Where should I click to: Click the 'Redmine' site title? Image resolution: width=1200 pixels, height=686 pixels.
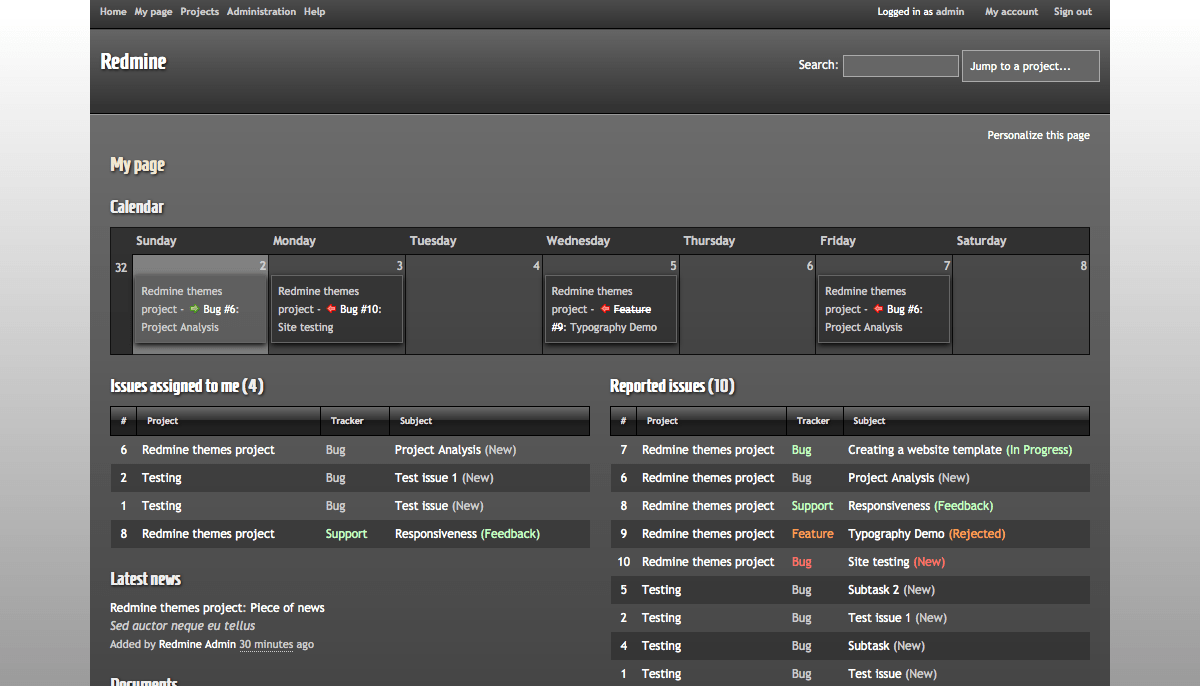click(133, 61)
